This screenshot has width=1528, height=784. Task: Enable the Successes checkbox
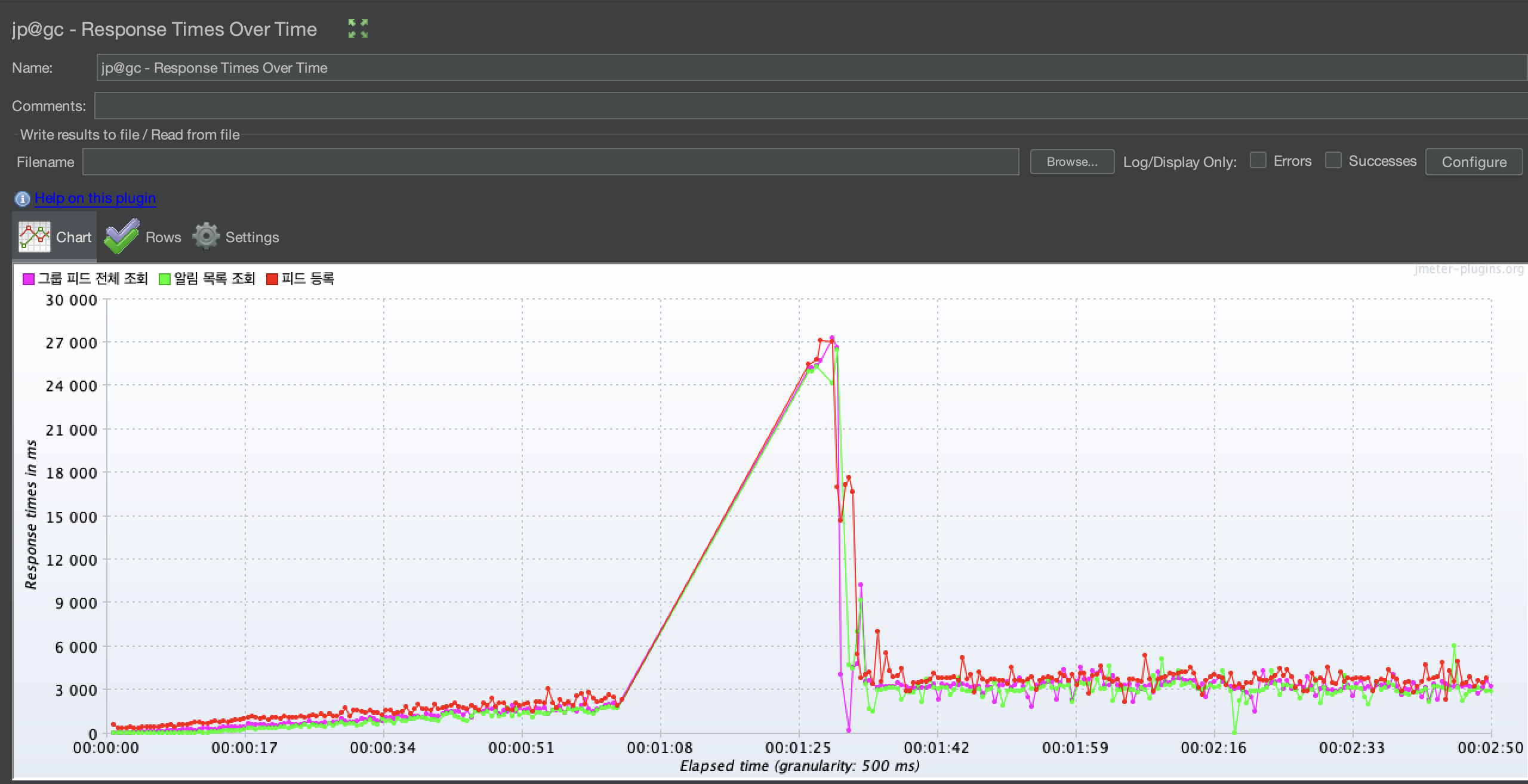(1333, 160)
